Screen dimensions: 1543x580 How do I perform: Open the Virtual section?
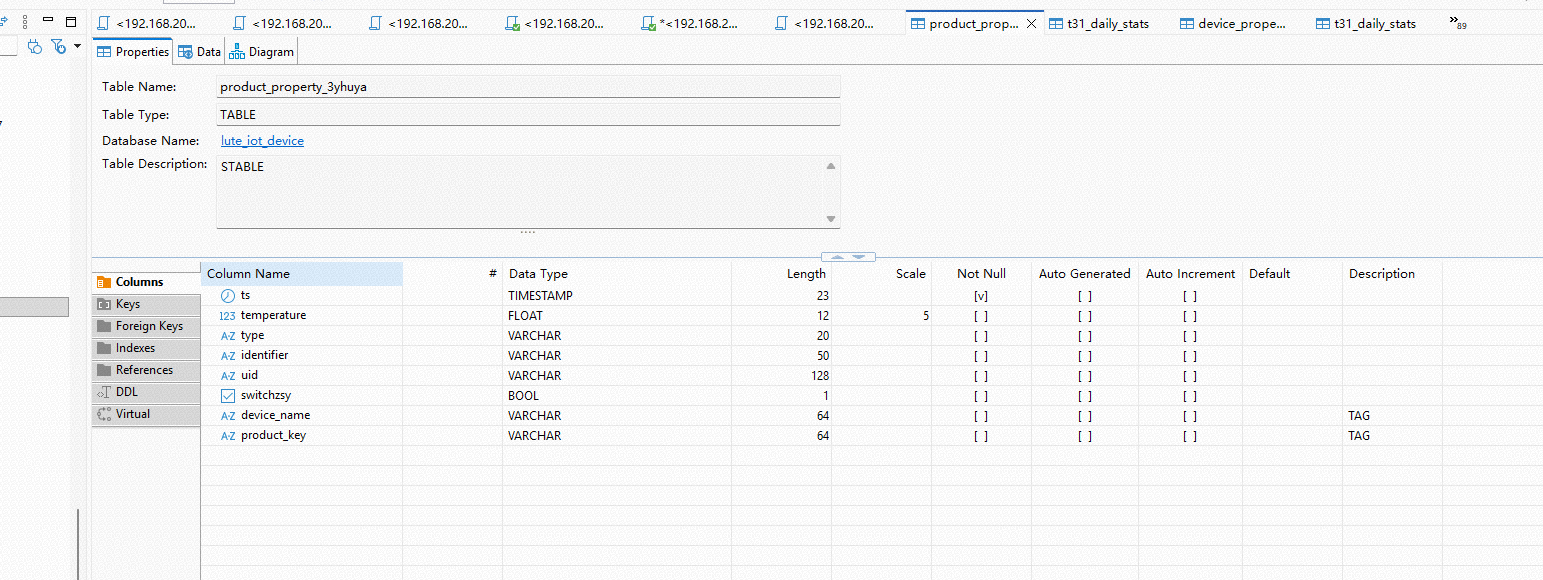pyautogui.click(x=132, y=414)
